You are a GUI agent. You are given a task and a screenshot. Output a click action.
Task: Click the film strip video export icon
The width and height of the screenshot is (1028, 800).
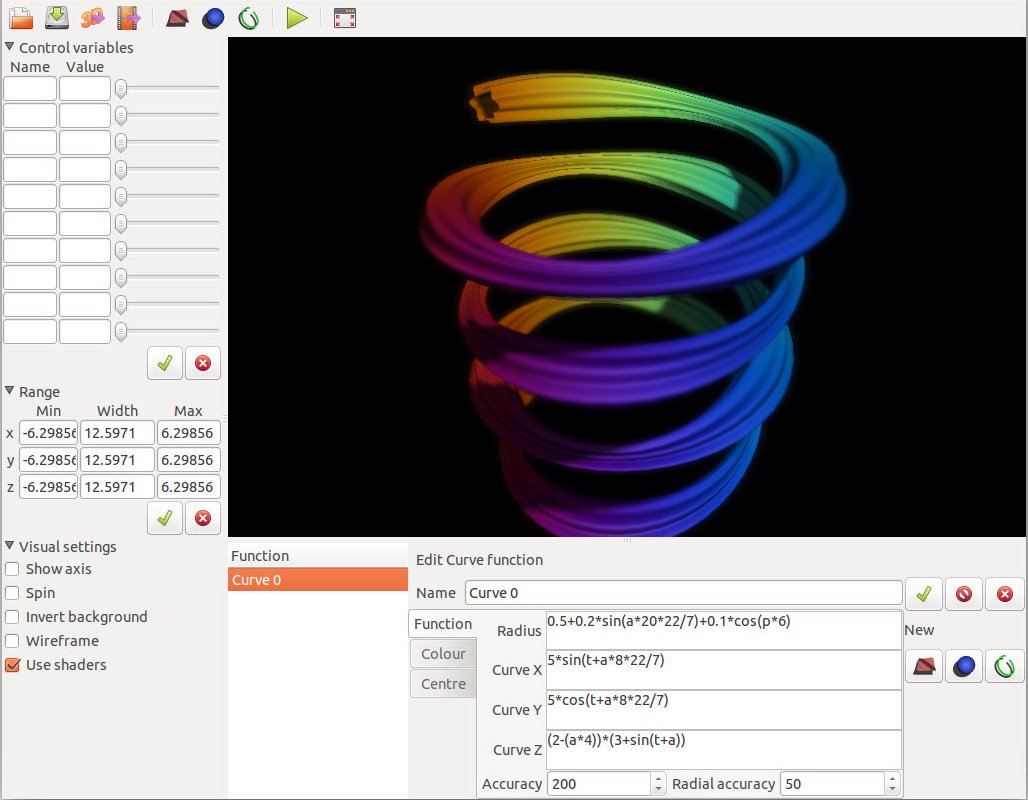point(128,18)
